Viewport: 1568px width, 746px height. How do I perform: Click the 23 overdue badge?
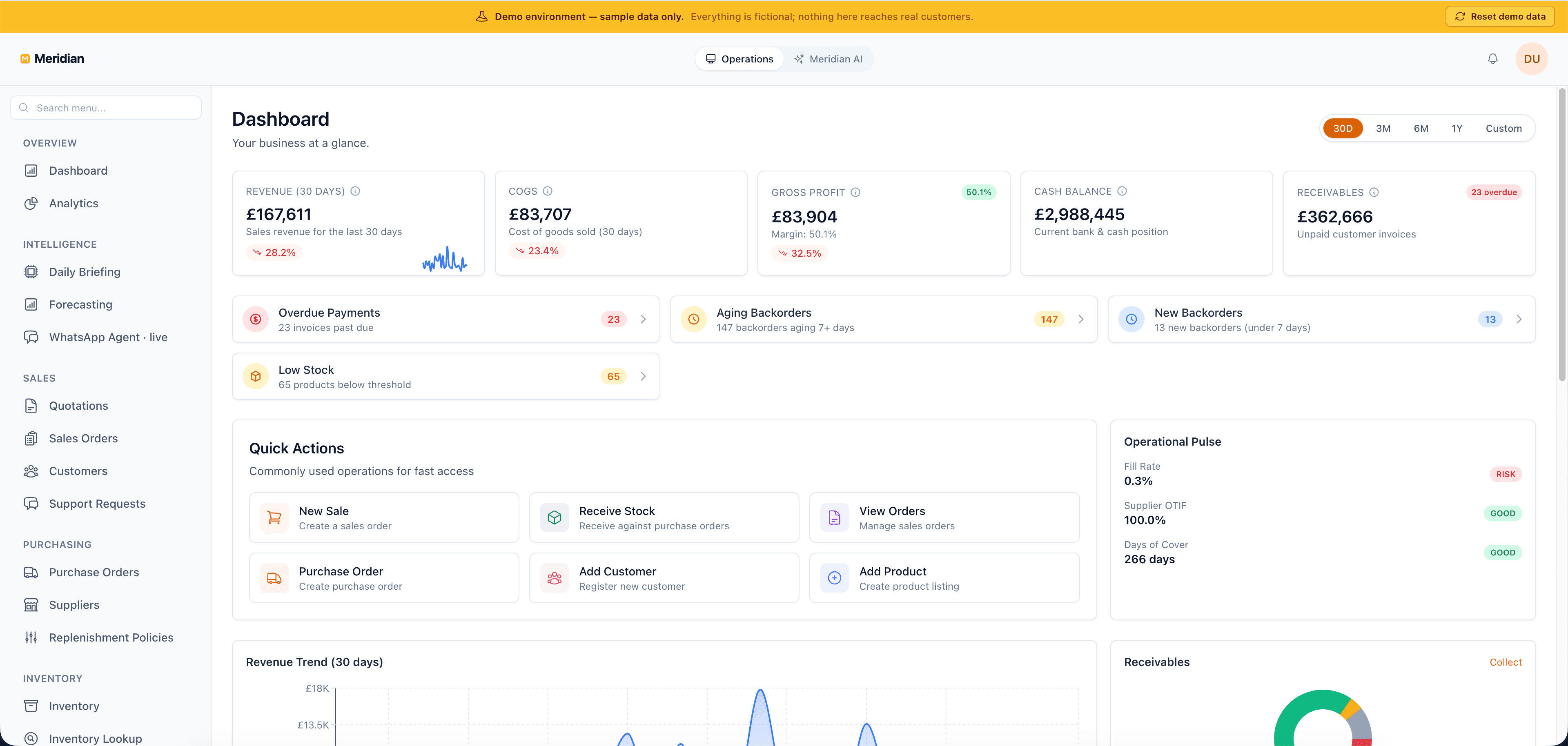click(1494, 192)
